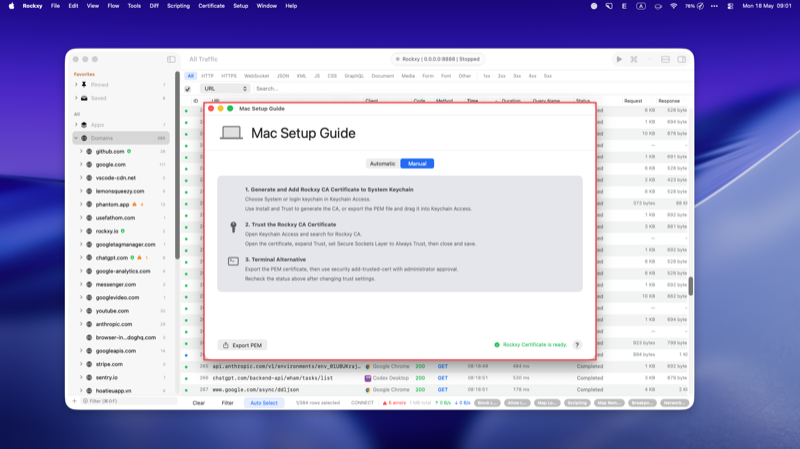Click the Clear button
Image resolution: width=800 pixels, height=449 pixels.
click(x=198, y=403)
